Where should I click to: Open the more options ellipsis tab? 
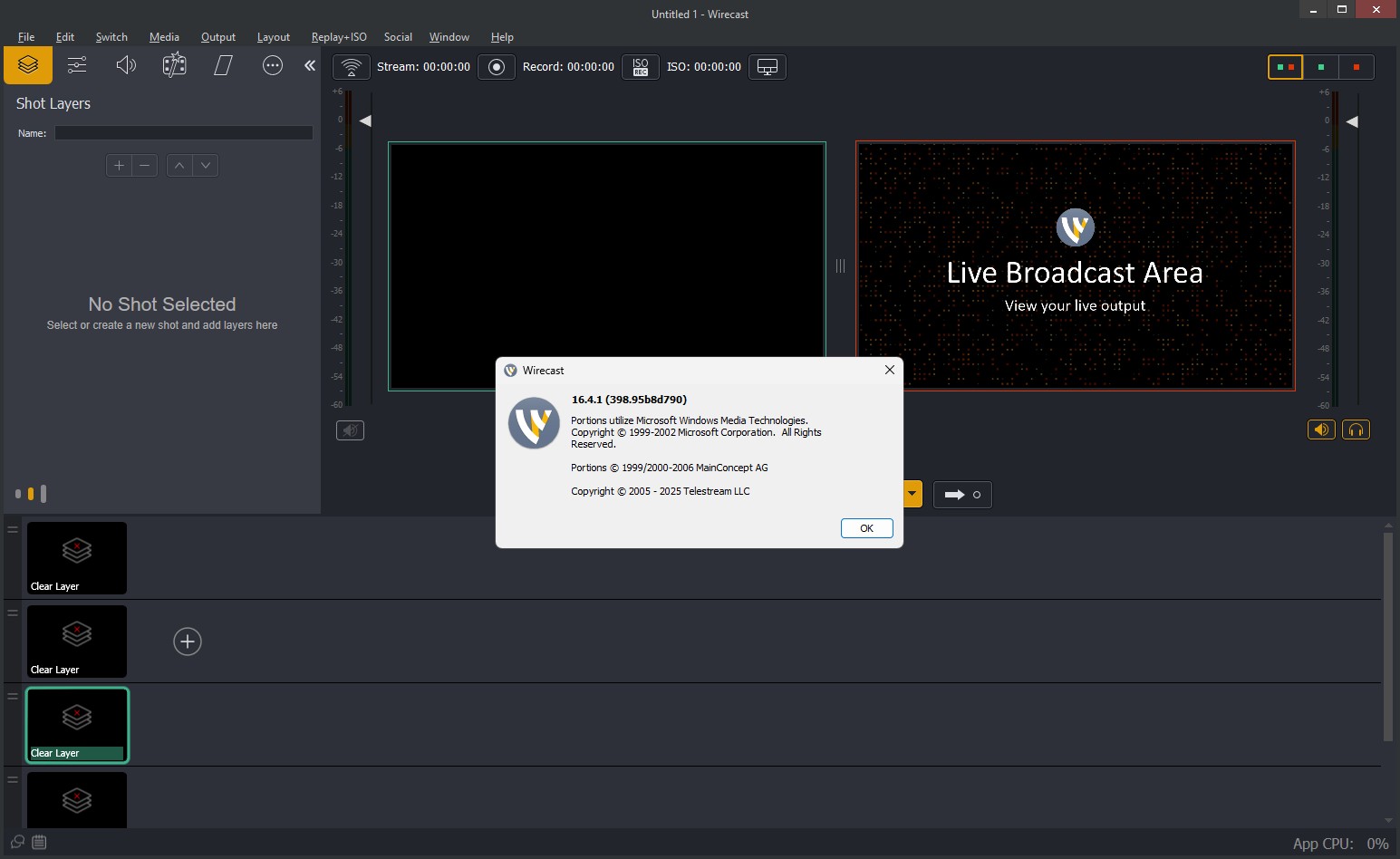272,65
